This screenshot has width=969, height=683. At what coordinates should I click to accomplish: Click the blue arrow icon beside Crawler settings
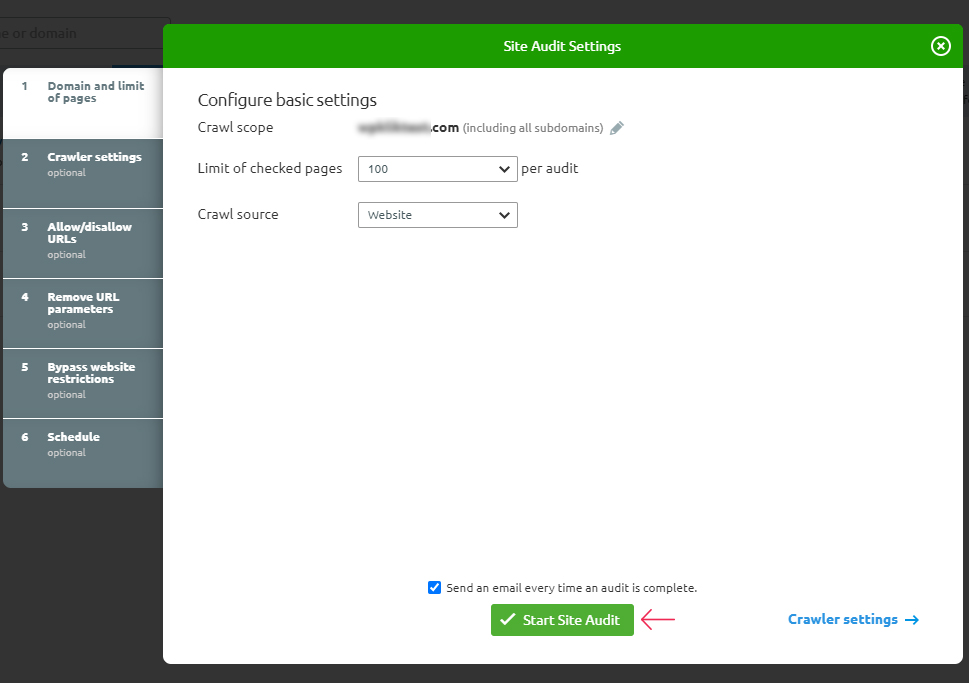911,619
